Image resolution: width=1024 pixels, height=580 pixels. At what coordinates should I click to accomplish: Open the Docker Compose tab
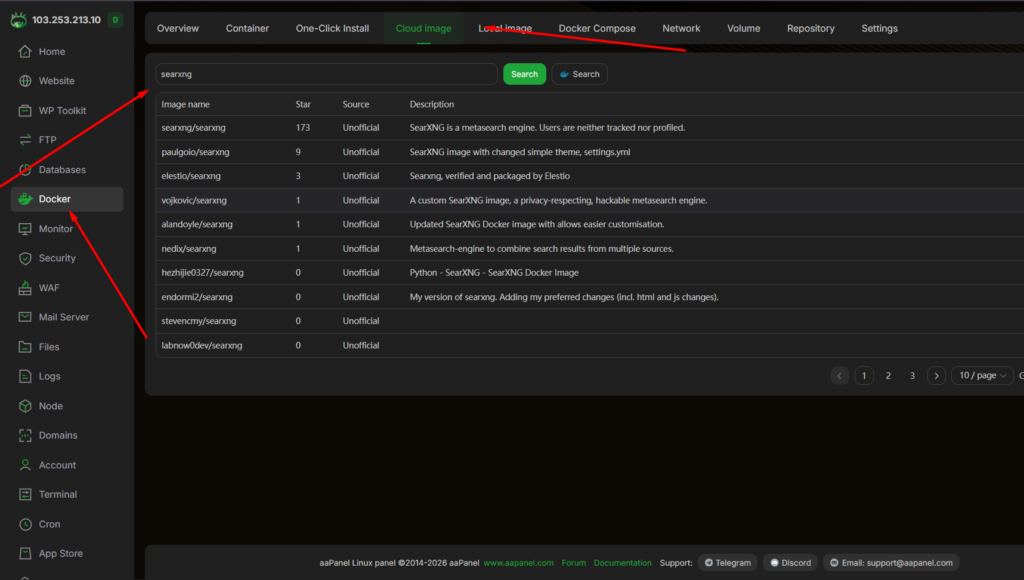click(597, 28)
